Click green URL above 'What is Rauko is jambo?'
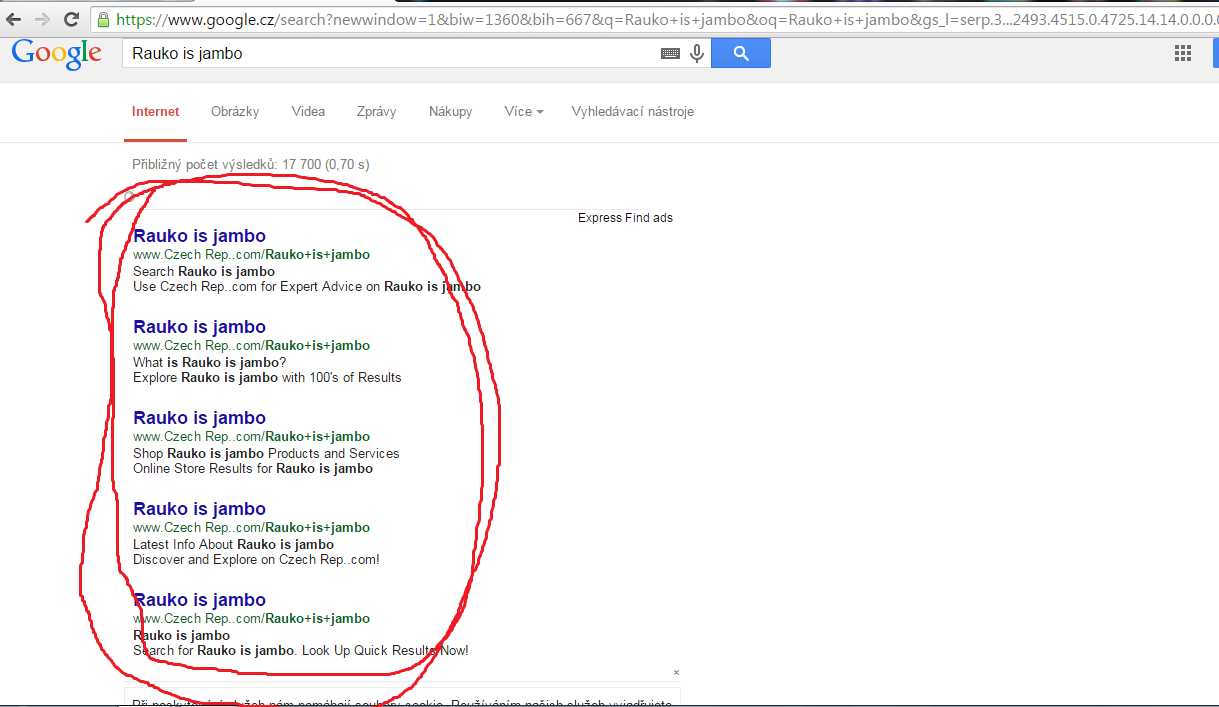The height and width of the screenshot is (707, 1219). tap(251, 346)
